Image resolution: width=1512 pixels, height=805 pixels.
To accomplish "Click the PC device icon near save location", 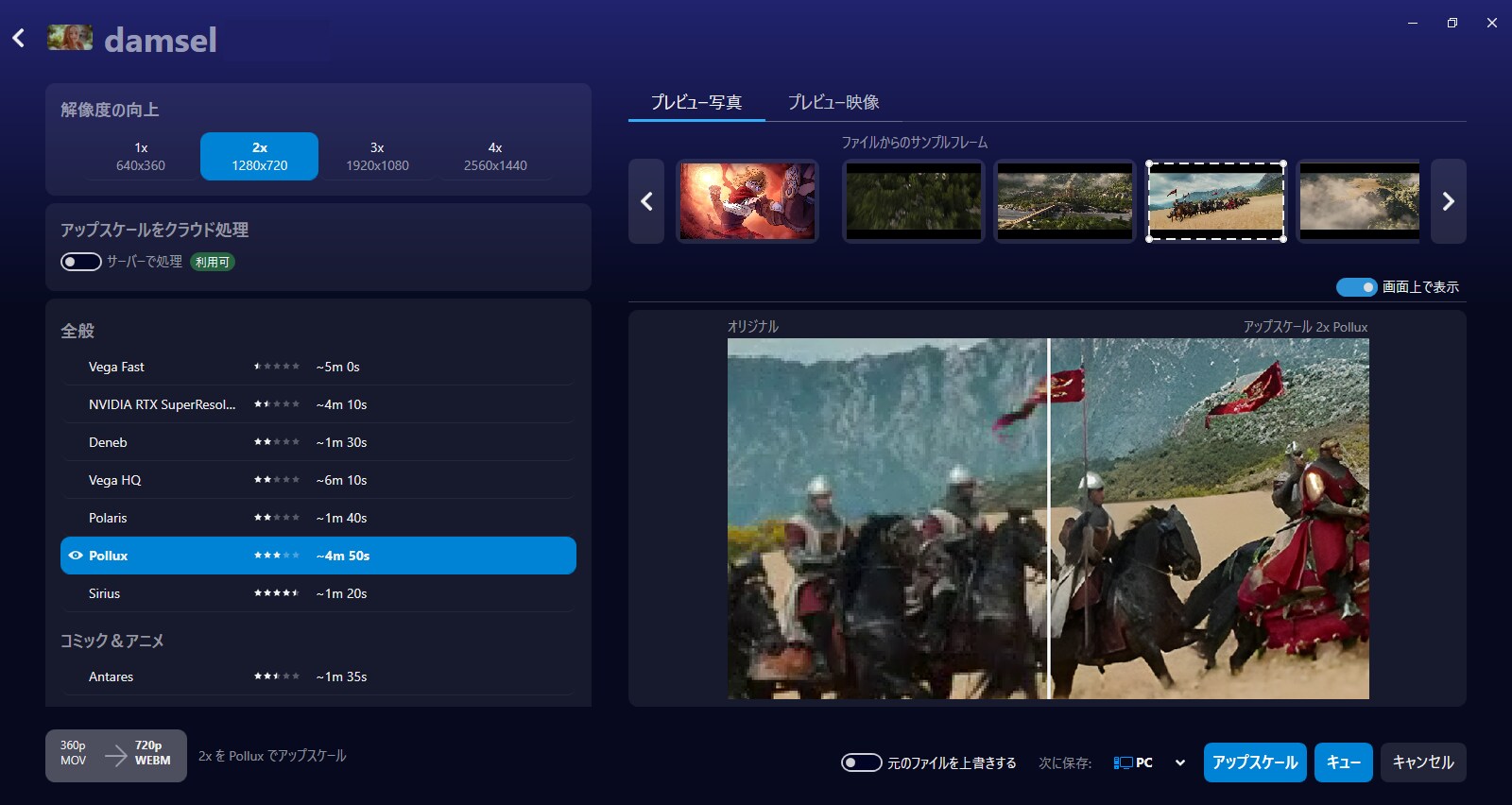I will pyautogui.click(x=1123, y=762).
